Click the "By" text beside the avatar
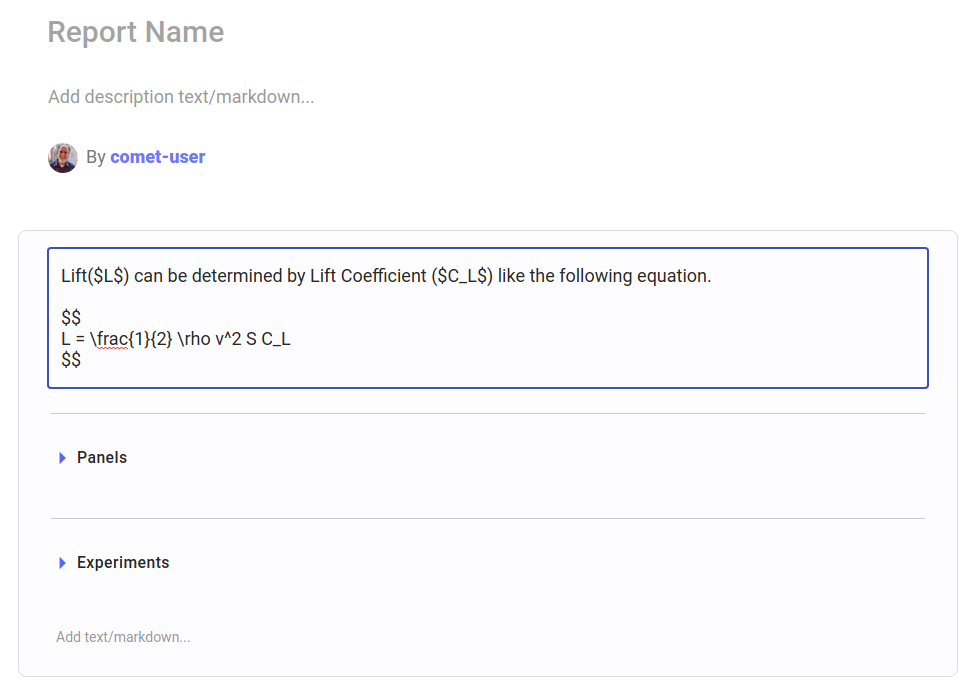The image size is (973, 689). (x=96, y=157)
